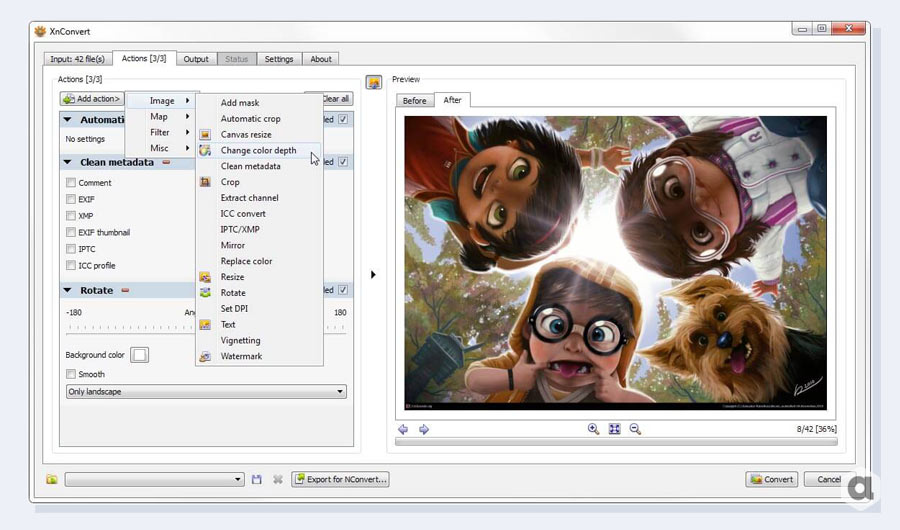The height and width of the screenshot is (530, 900).
Task: Show the After preview tab
Action: (452, 99)
